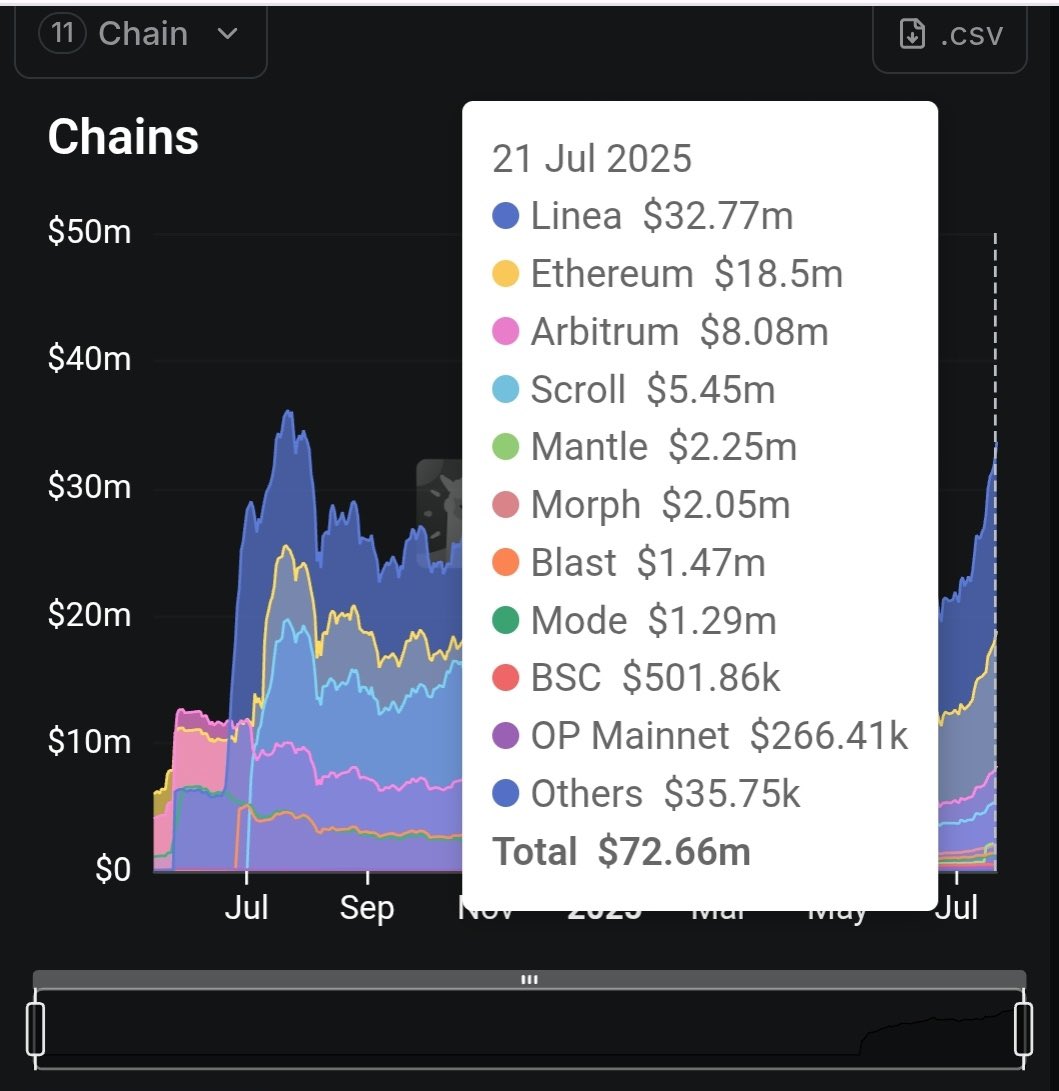Click the Mantle green legend dot
This screenshot has width=1059, height=1091.
coord(506,447)
